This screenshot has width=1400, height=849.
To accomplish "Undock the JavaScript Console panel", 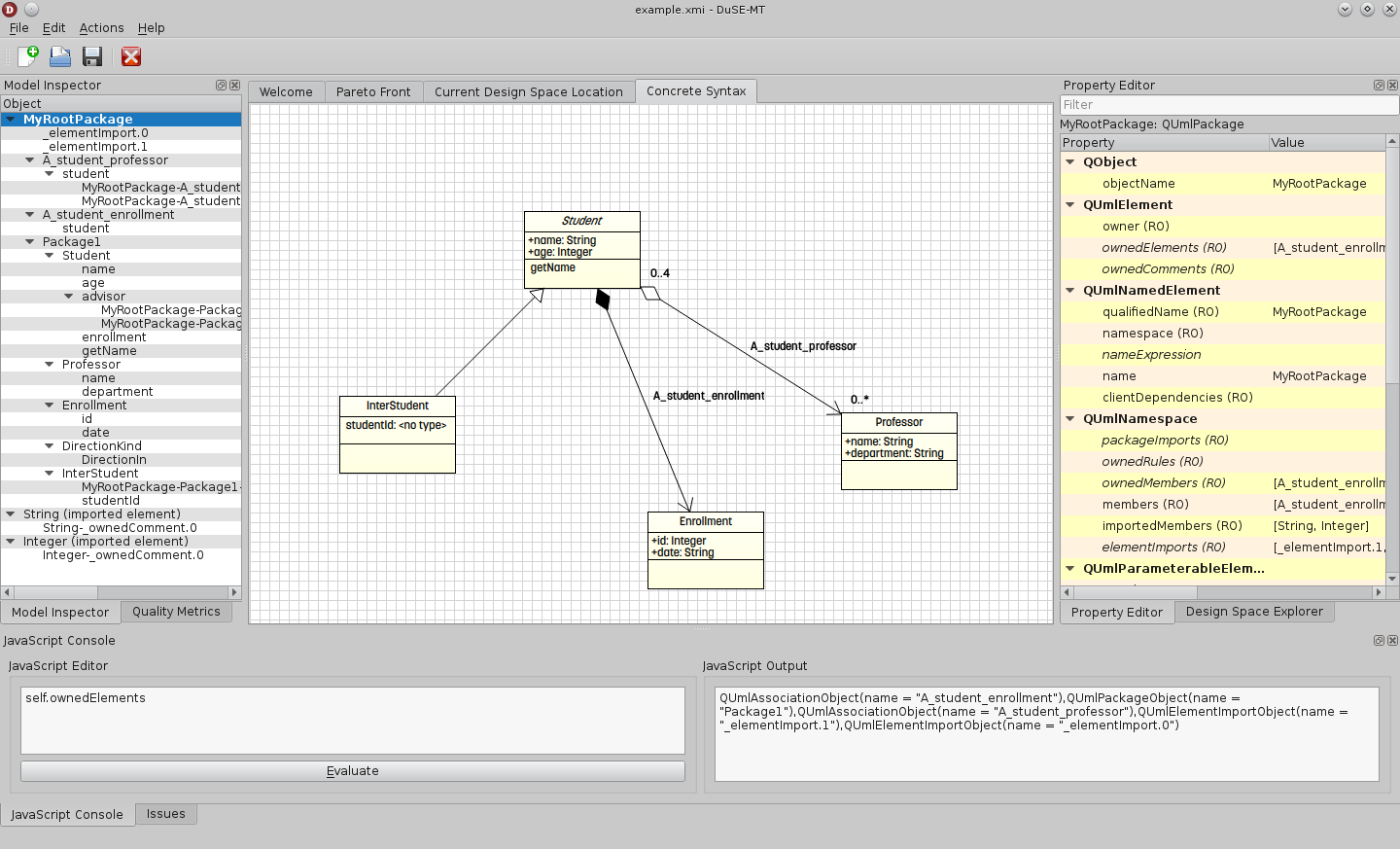I will [x=1379, y=641].
